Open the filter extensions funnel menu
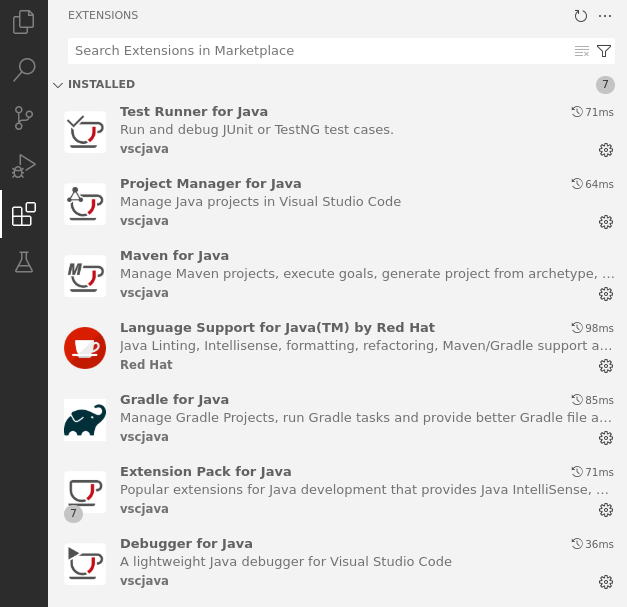 [x=604, y=51]
